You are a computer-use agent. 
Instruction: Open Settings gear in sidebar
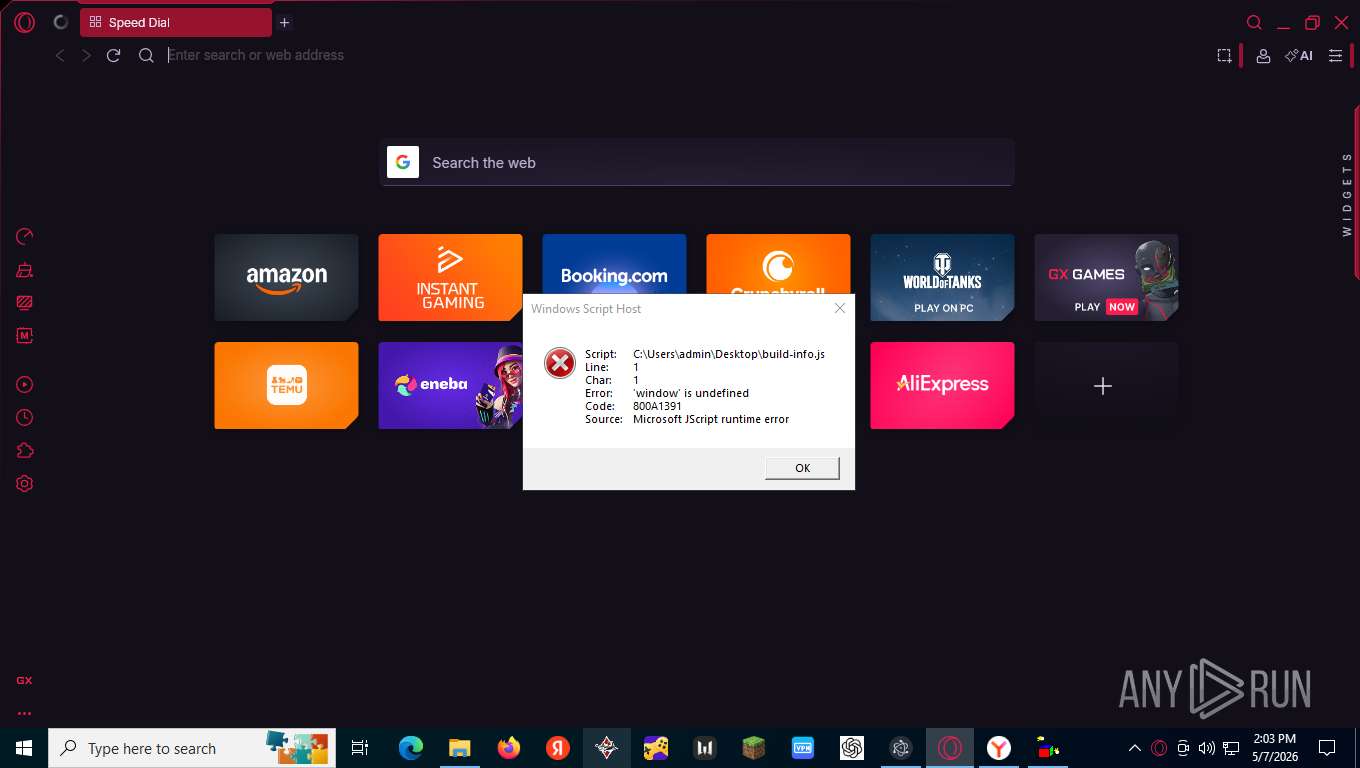(25, 484)
